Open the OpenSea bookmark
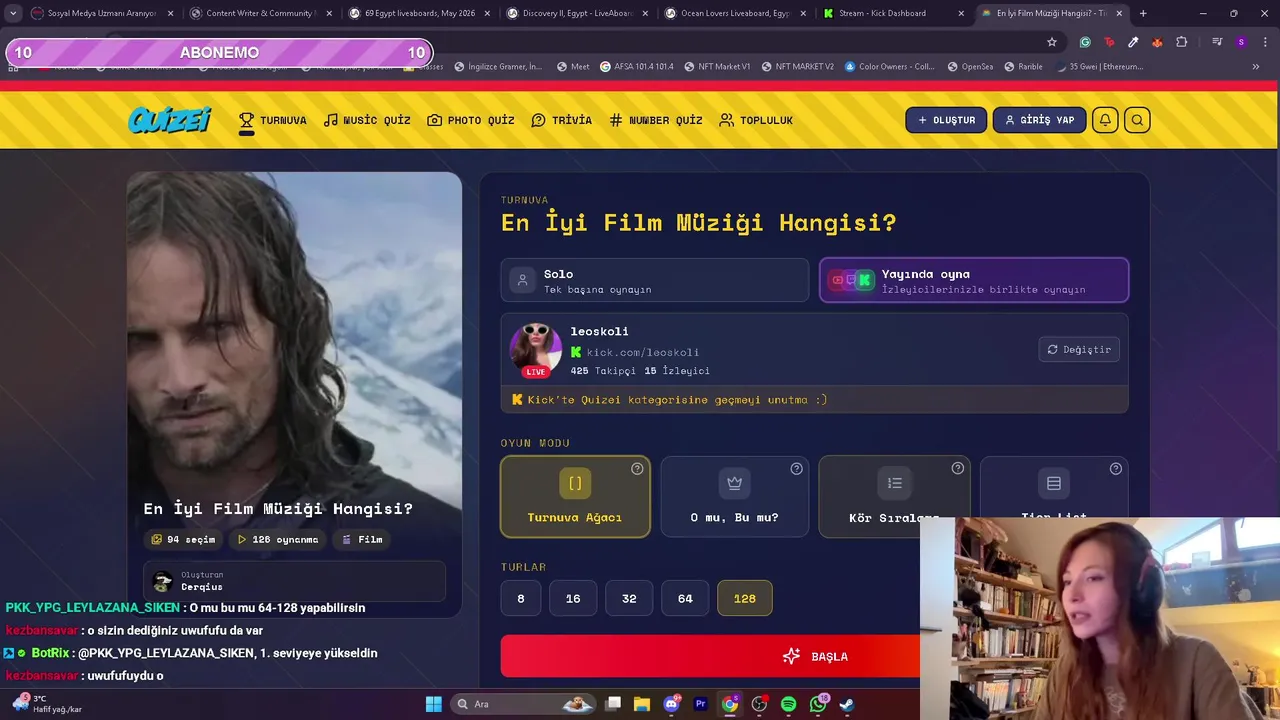Screen dimensions: 1280x720 970,67
